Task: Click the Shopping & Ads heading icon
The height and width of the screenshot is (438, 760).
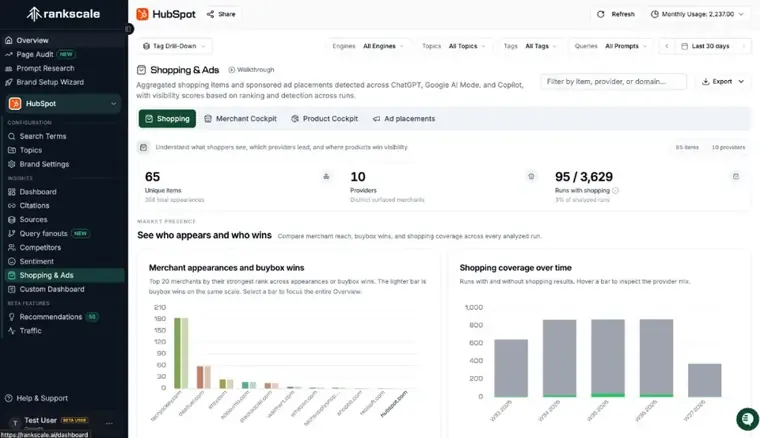Action: [x=141, y=70]
